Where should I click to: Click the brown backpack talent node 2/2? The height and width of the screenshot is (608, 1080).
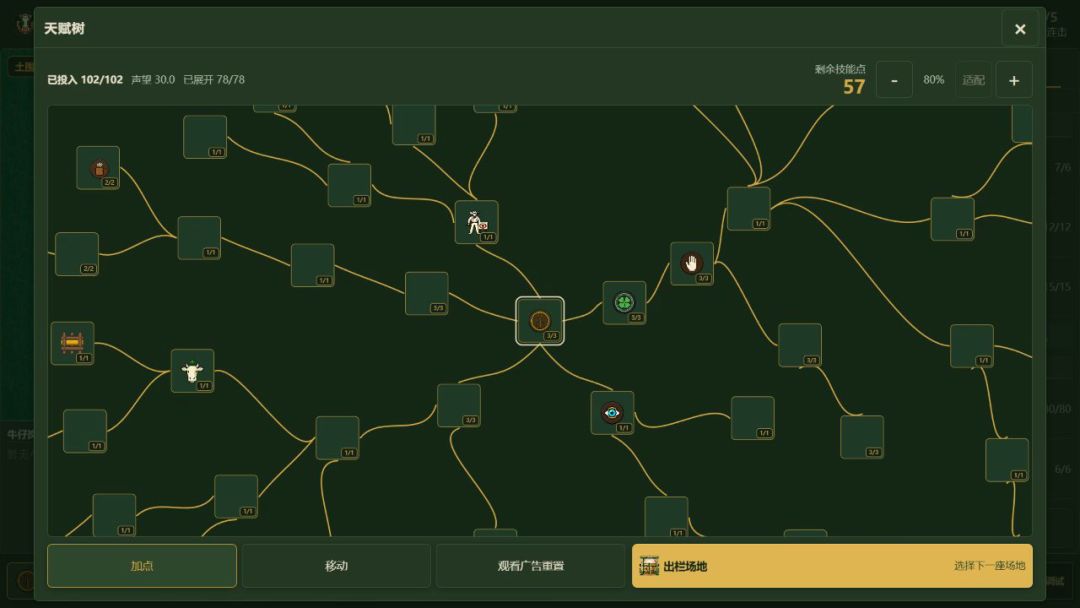click(x=98, y=167)
